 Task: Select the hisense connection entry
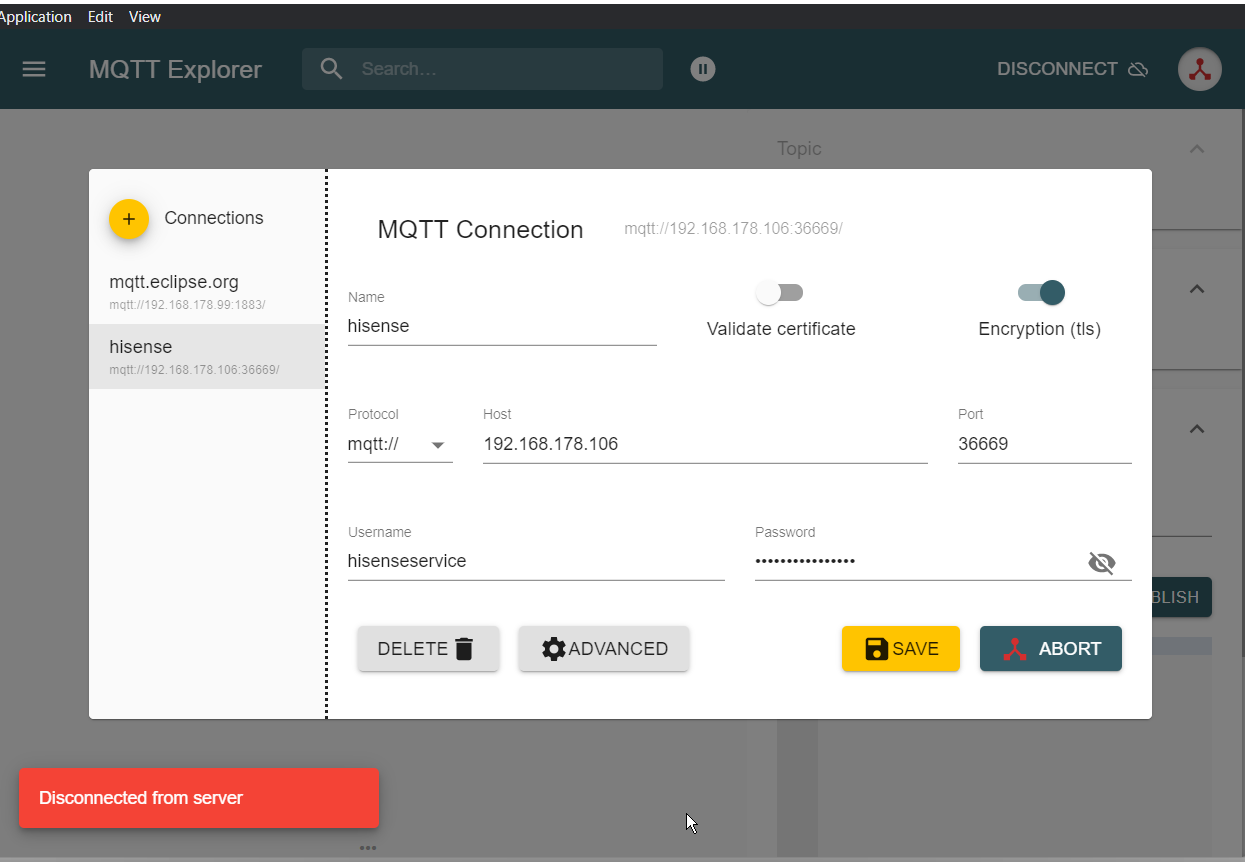[207, 356]
